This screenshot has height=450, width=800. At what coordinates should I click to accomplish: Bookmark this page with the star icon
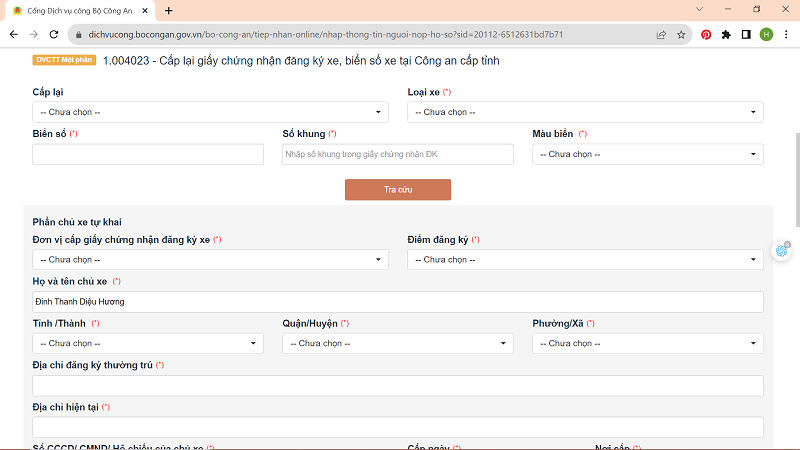pyautogui.click(x=681, y=34)
